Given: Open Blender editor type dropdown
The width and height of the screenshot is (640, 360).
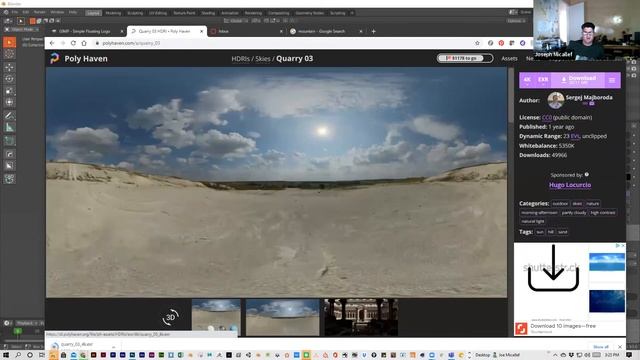Looking at the screenshot, I should coord(7,20).
